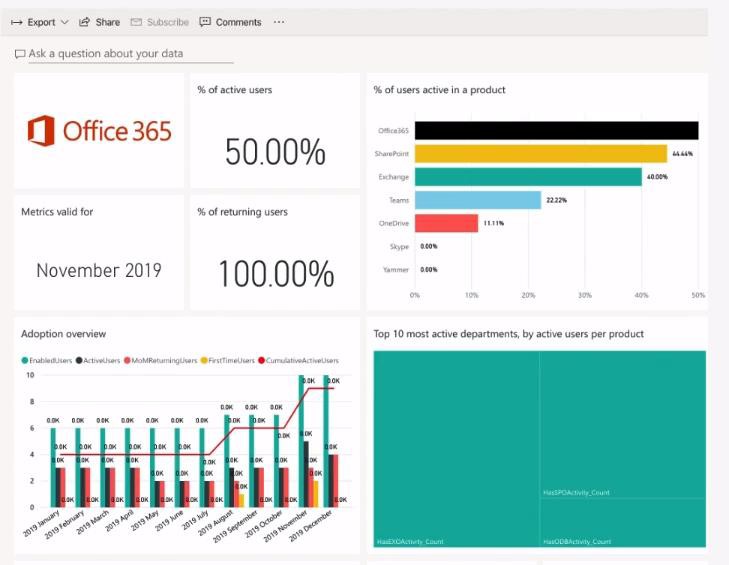Click the 100.00% returning users value
Image resolution: width=729 pixels, height=565 pixels.
pos(276,273)
